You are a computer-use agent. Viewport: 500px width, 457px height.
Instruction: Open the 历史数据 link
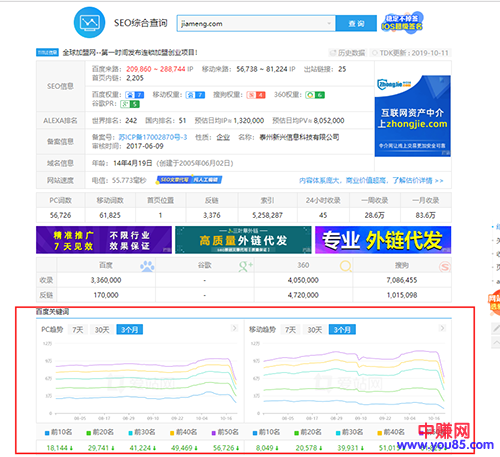coord(347,53)
